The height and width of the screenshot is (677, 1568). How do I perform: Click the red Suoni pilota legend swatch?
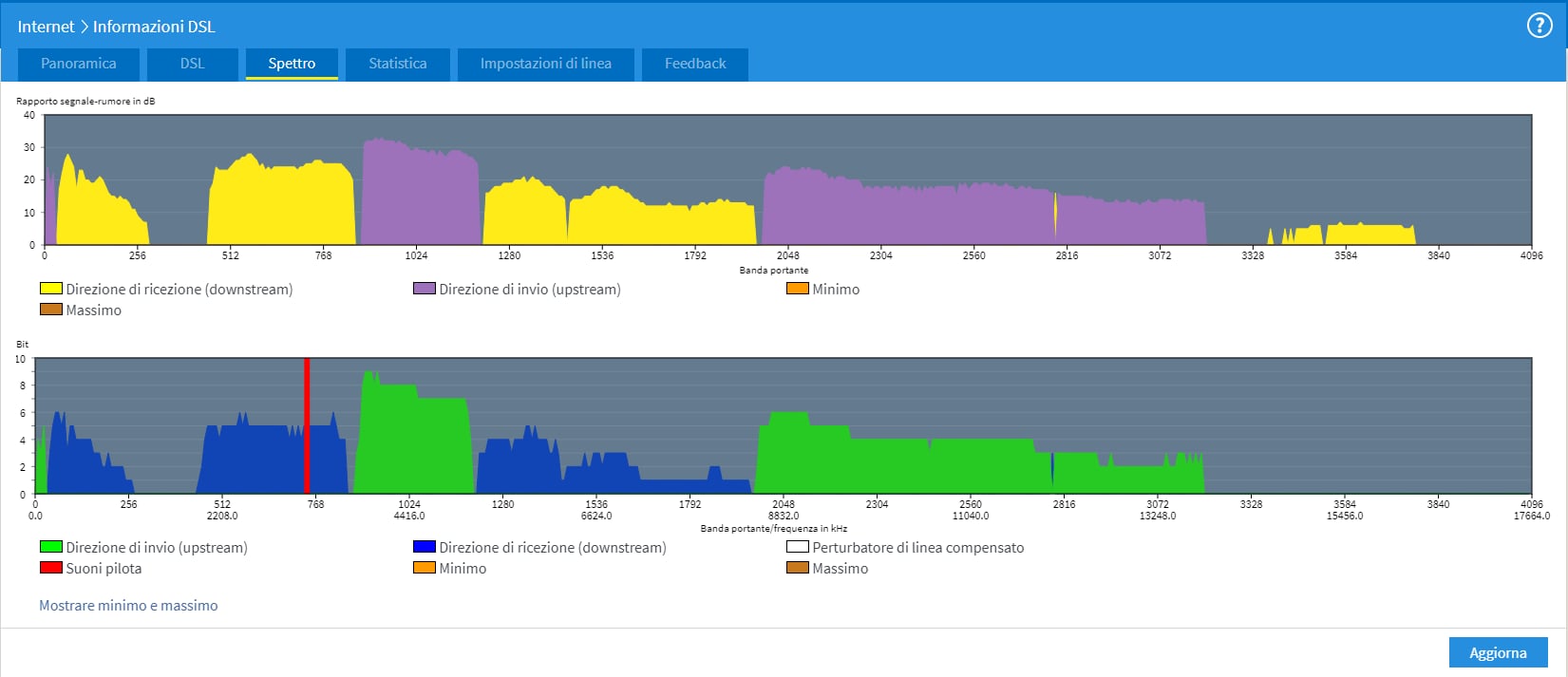click(50, 568)
